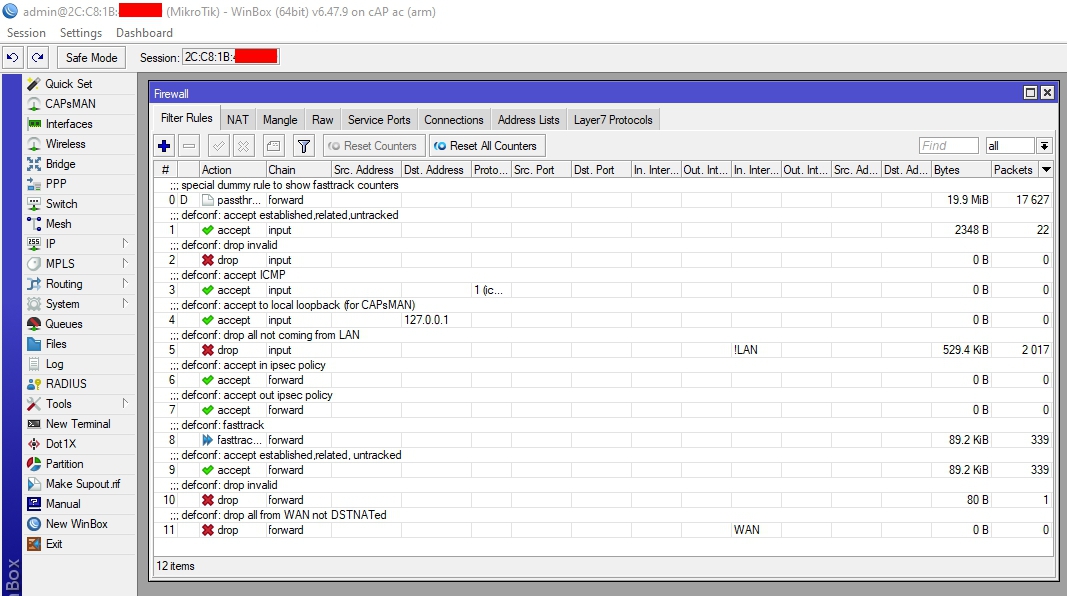
Task: Add a new firewall rule with plus icon
Action: [164, 146]
